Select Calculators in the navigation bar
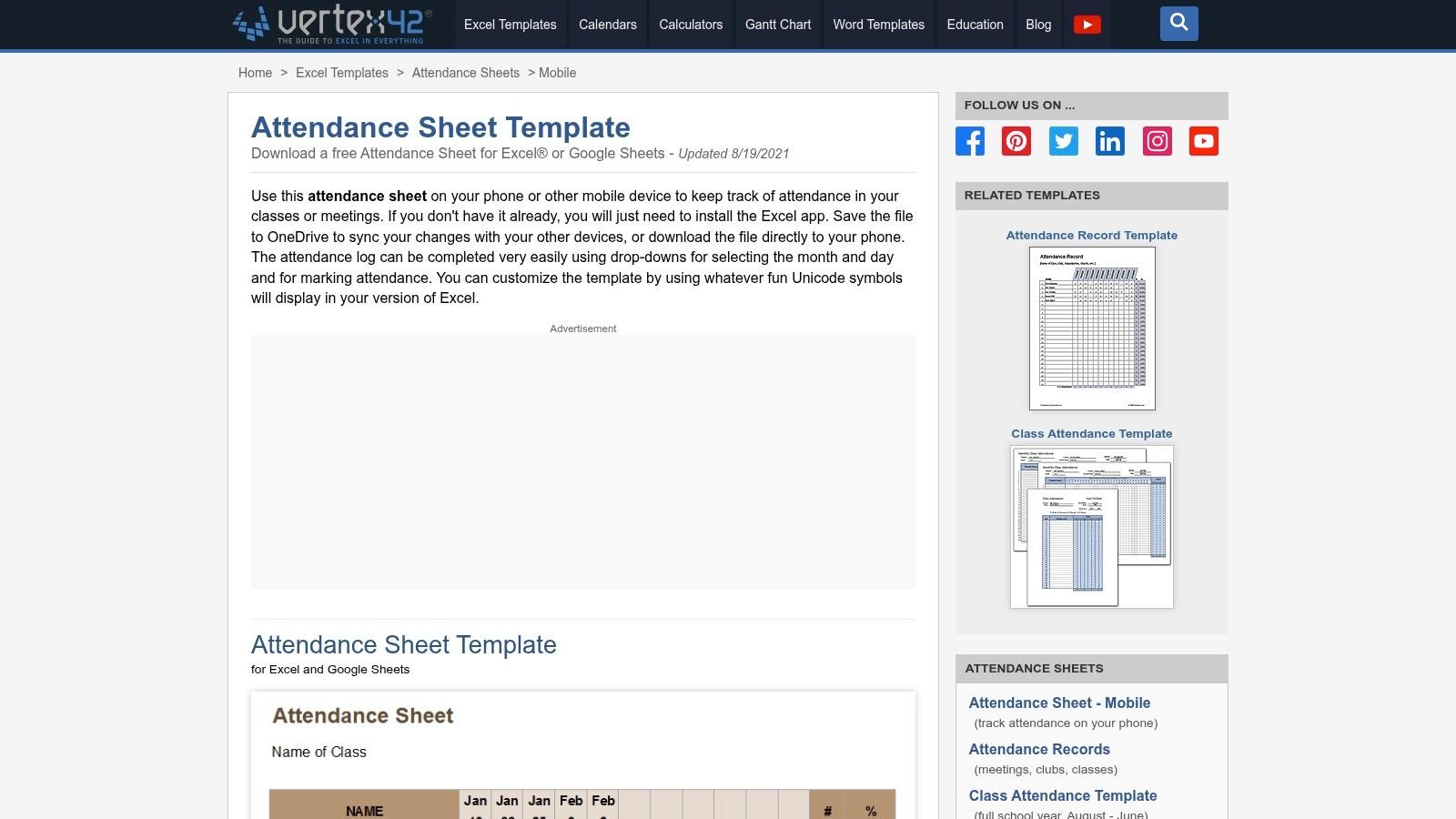This screenshot has width=1456, height=819. point(690,25)
